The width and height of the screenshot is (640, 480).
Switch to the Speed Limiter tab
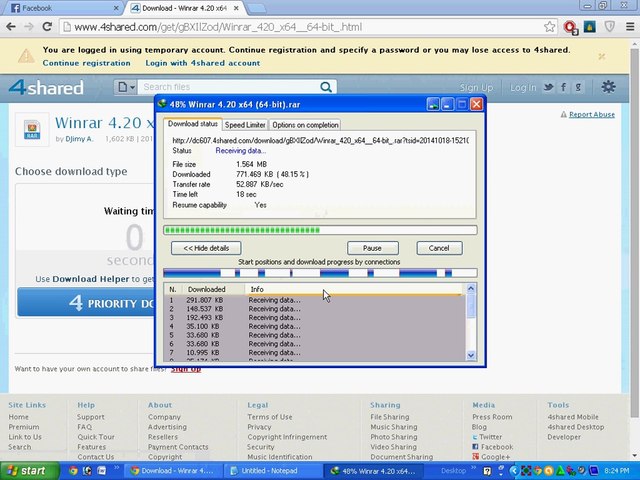point(245,125)
